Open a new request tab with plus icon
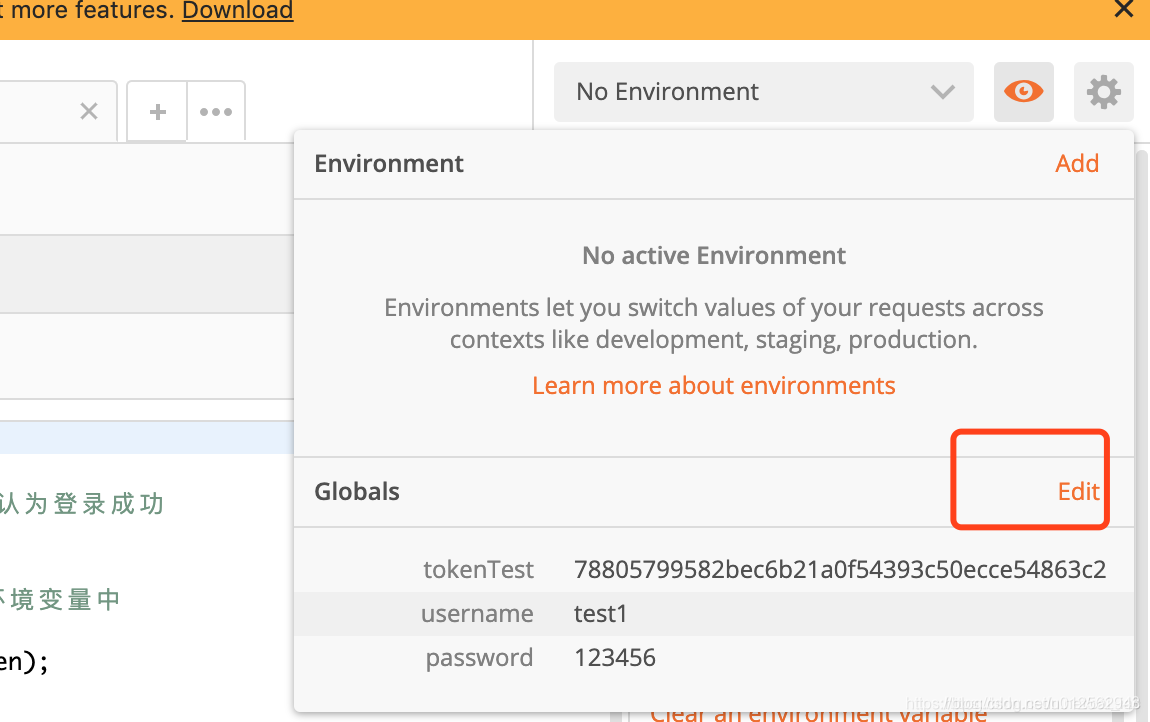The width and height of the screenshot is (1150, 722). [157, 112]
